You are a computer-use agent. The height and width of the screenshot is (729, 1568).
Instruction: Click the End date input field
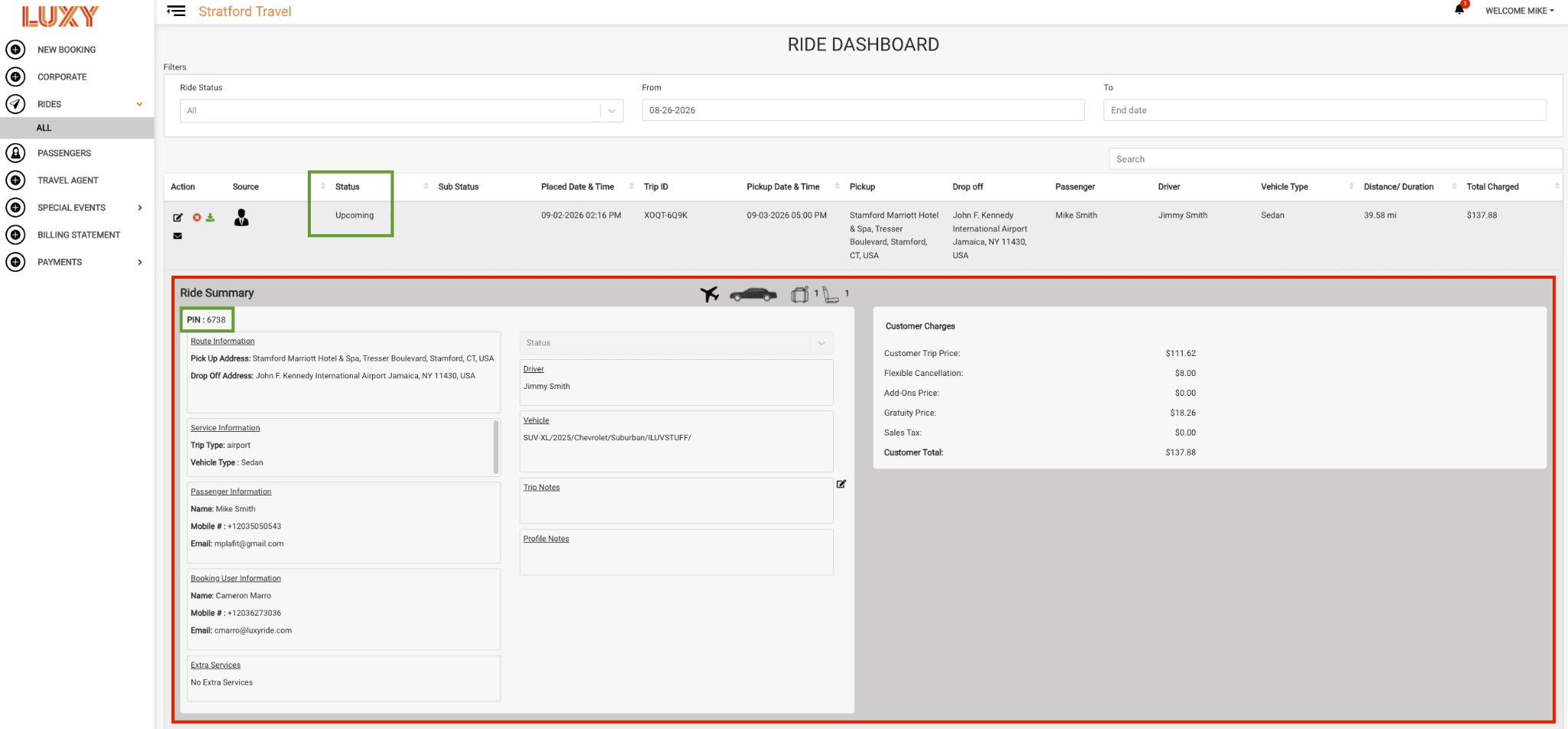(x=1325, y=110)
